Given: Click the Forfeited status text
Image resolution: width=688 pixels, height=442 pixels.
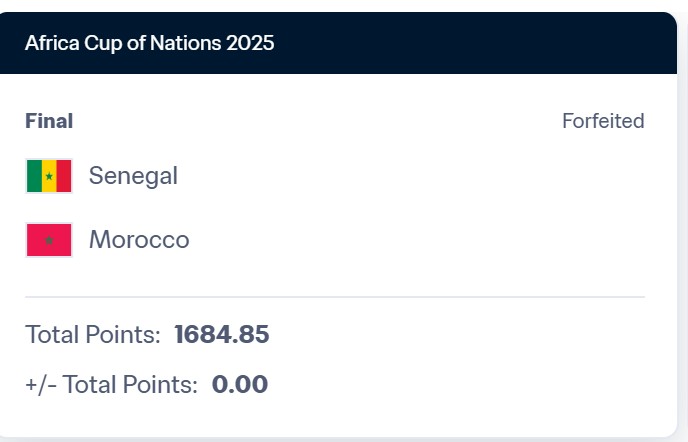Looking at the screenshot, I should [603, 121].
